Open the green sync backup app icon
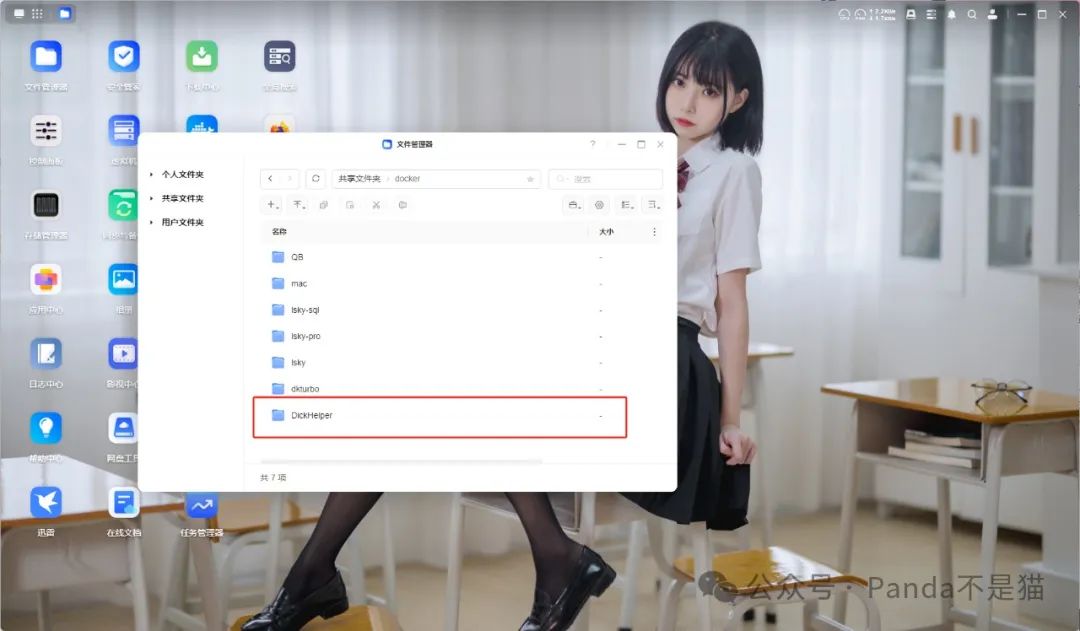1080x631 pixels. tap(123, 205)
